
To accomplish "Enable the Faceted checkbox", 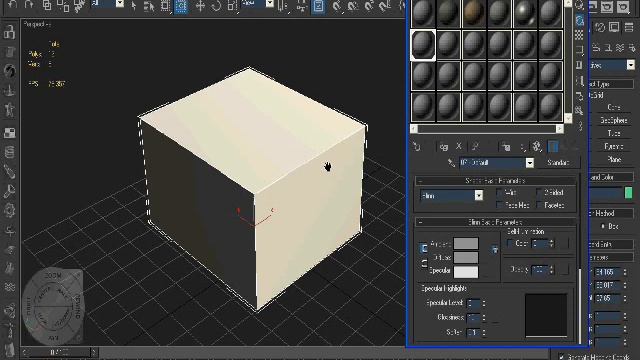I will [539, 204].
